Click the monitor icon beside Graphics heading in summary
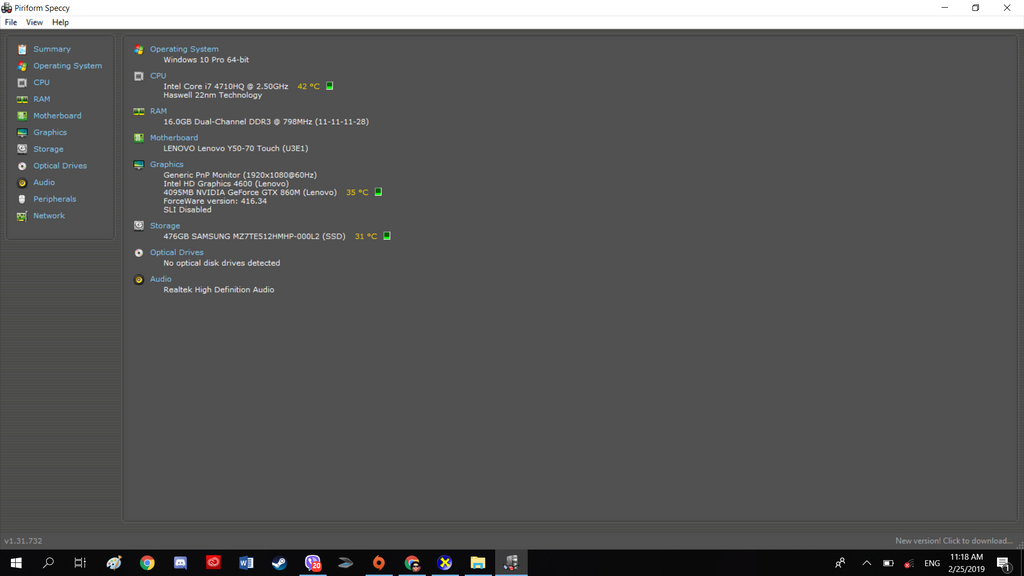The width and height of the screenshot is (1024, 576). (138, 165)
